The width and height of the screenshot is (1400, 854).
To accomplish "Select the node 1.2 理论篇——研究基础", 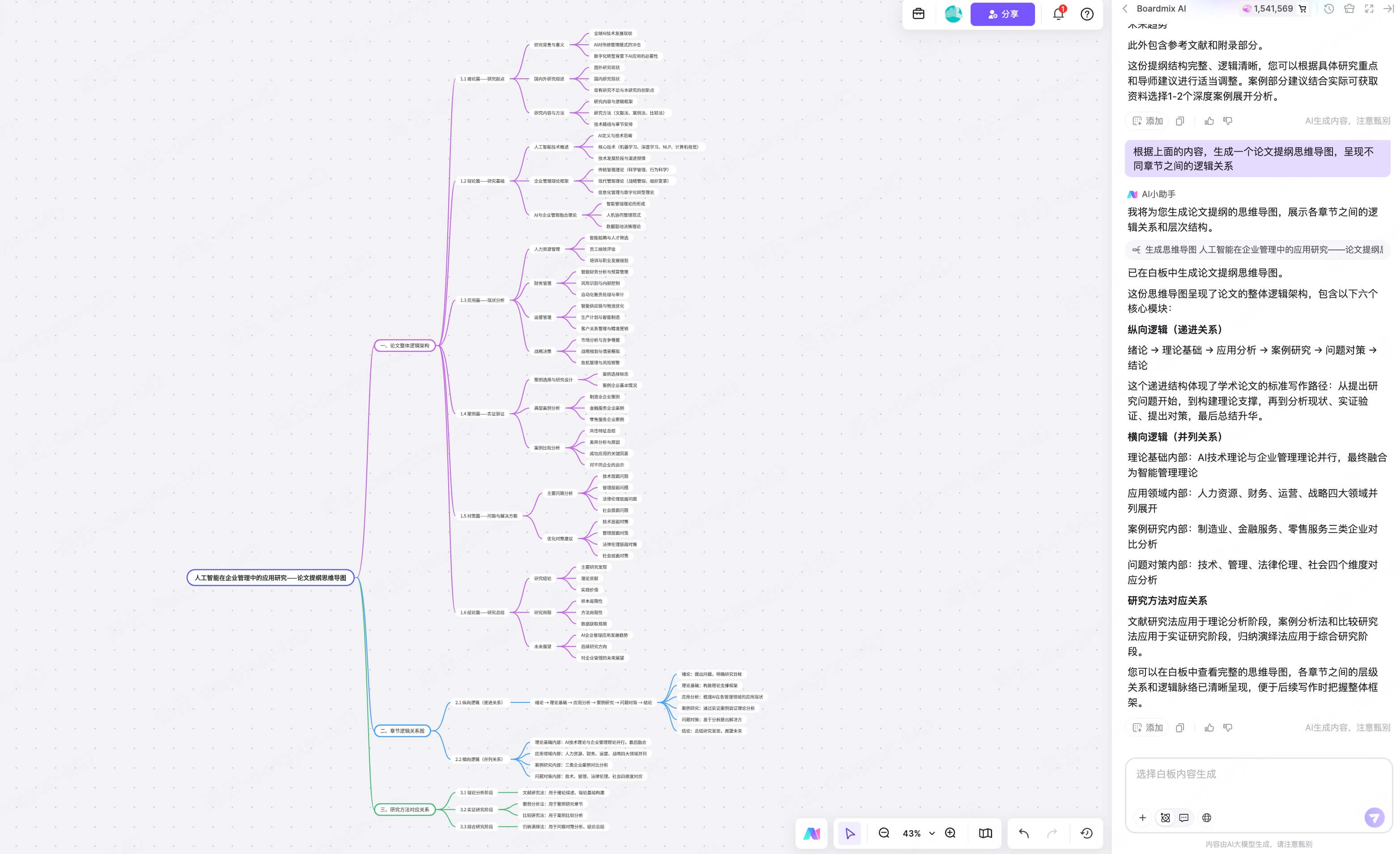I will 482,181.
